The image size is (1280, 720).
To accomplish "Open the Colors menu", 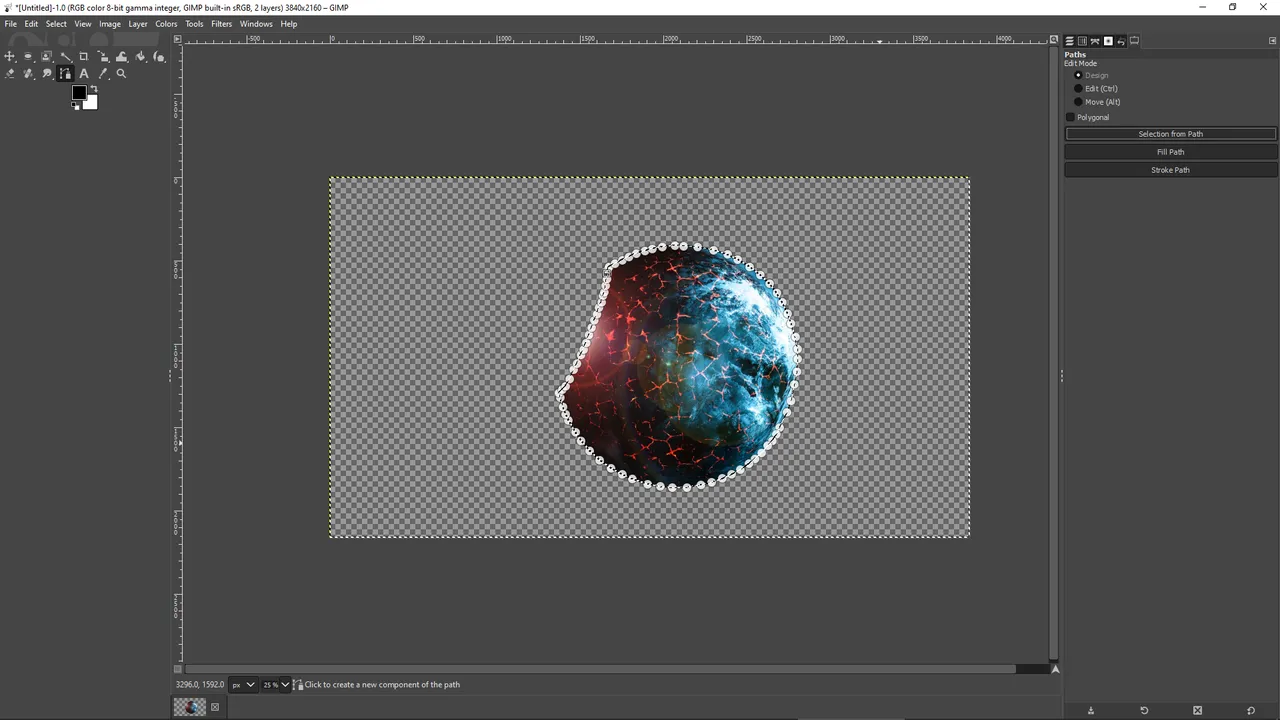I will coord(166,24).
